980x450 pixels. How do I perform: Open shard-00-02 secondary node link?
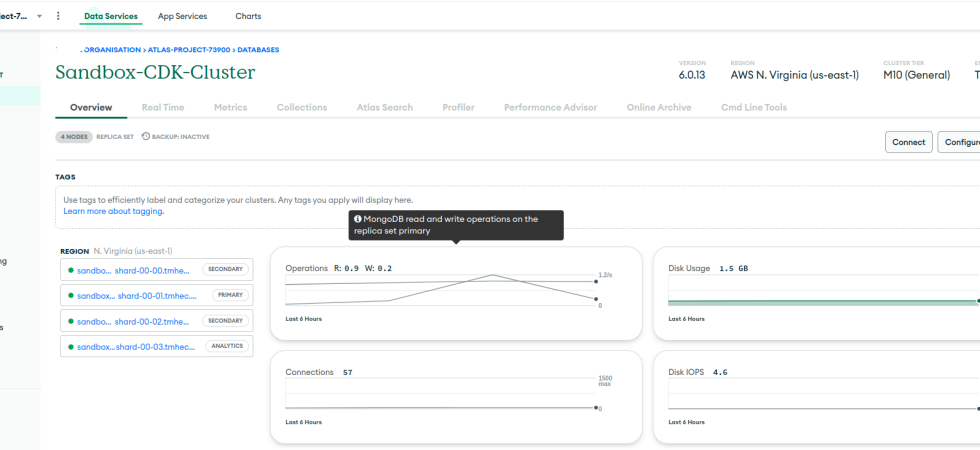tap(132, 321)
